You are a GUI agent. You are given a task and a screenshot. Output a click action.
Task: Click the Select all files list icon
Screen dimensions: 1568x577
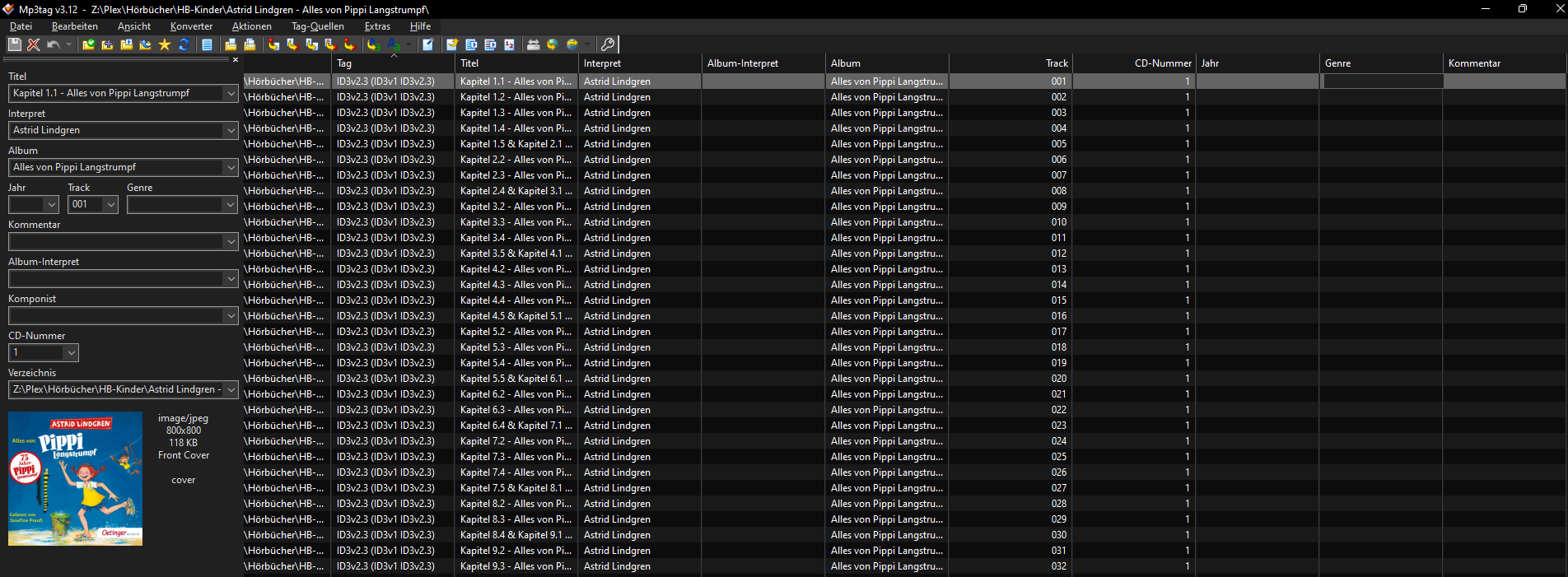pos(207,44)
